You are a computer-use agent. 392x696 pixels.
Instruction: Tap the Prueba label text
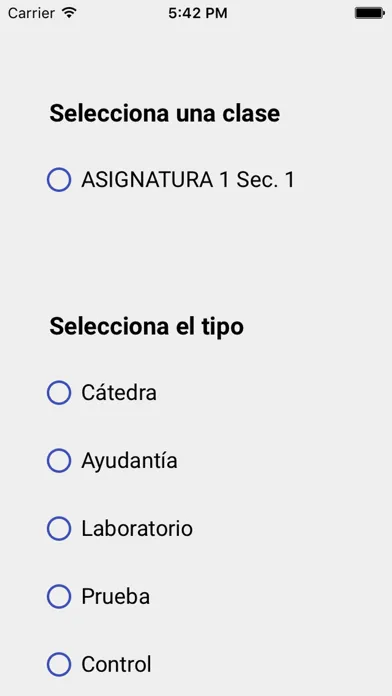coord(115,596)
